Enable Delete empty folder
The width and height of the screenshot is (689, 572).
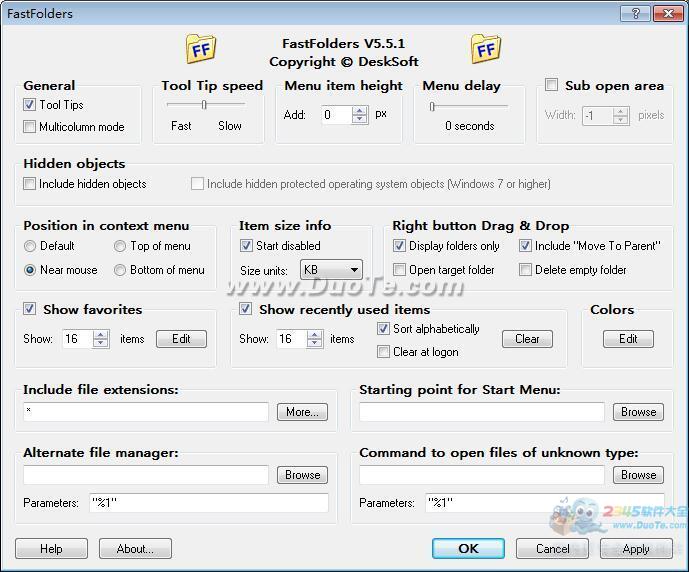(525, 269)
